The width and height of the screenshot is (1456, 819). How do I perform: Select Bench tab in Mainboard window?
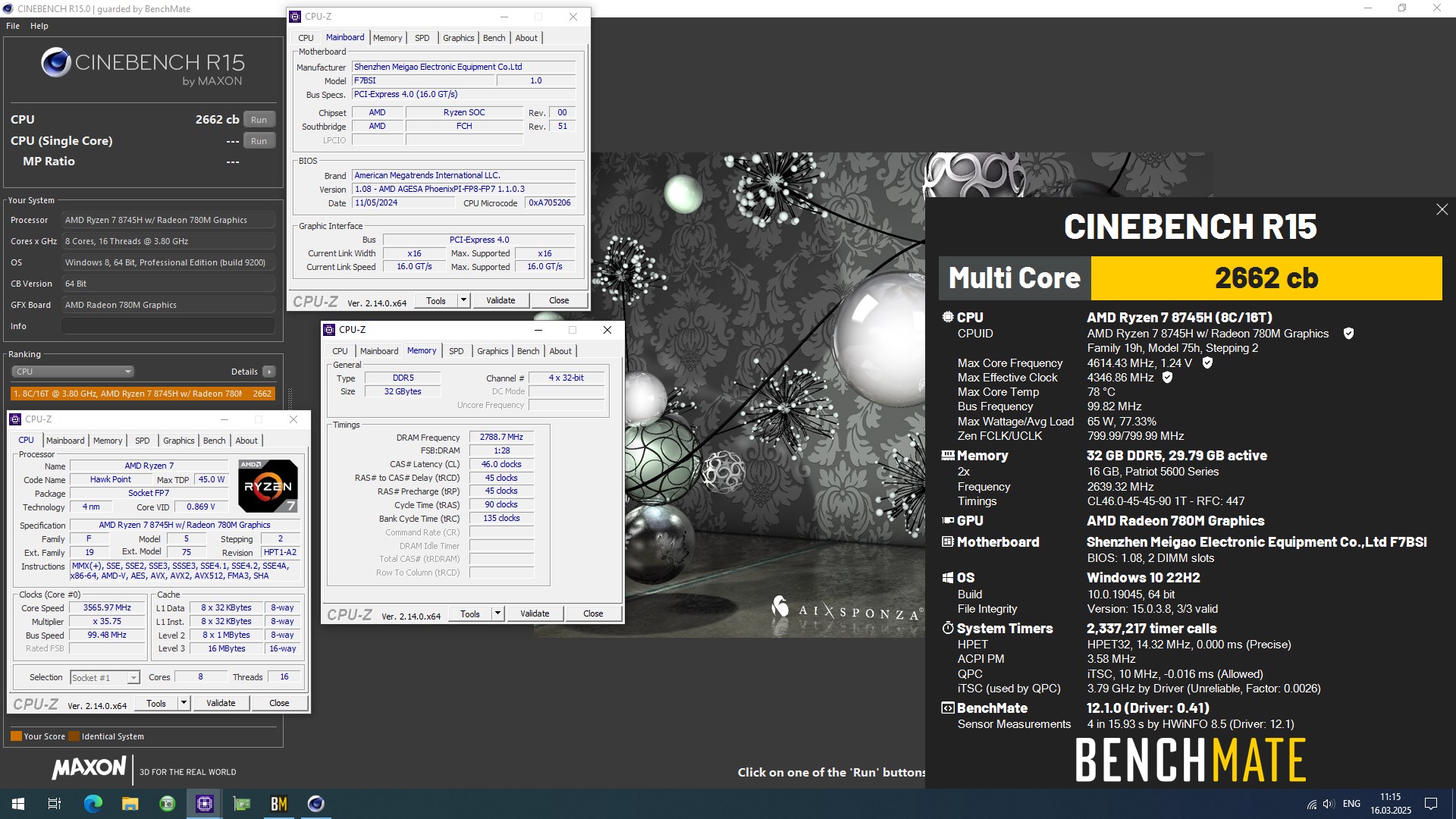point(494,38)
